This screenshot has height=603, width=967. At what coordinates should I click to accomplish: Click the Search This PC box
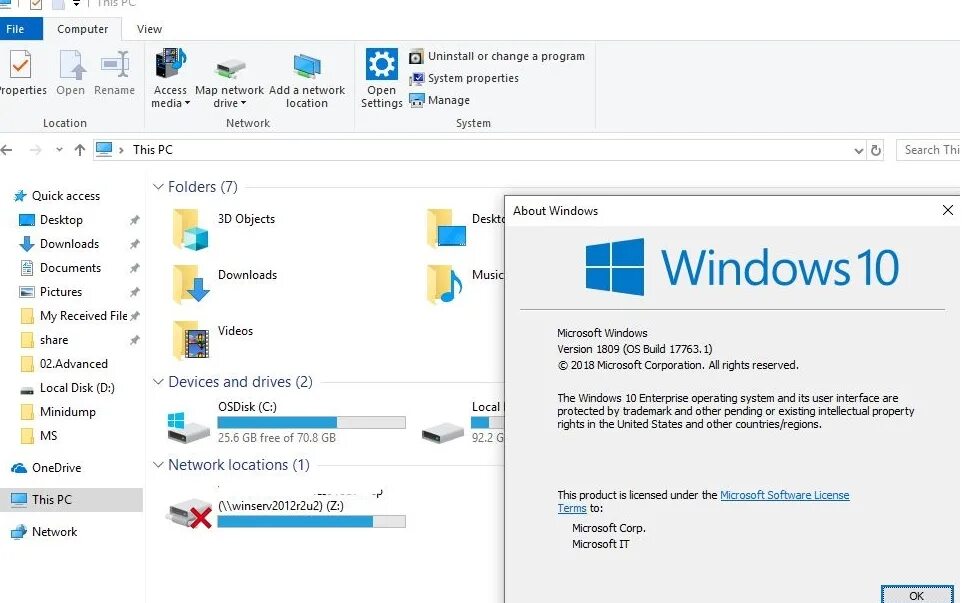pos(929,150)
